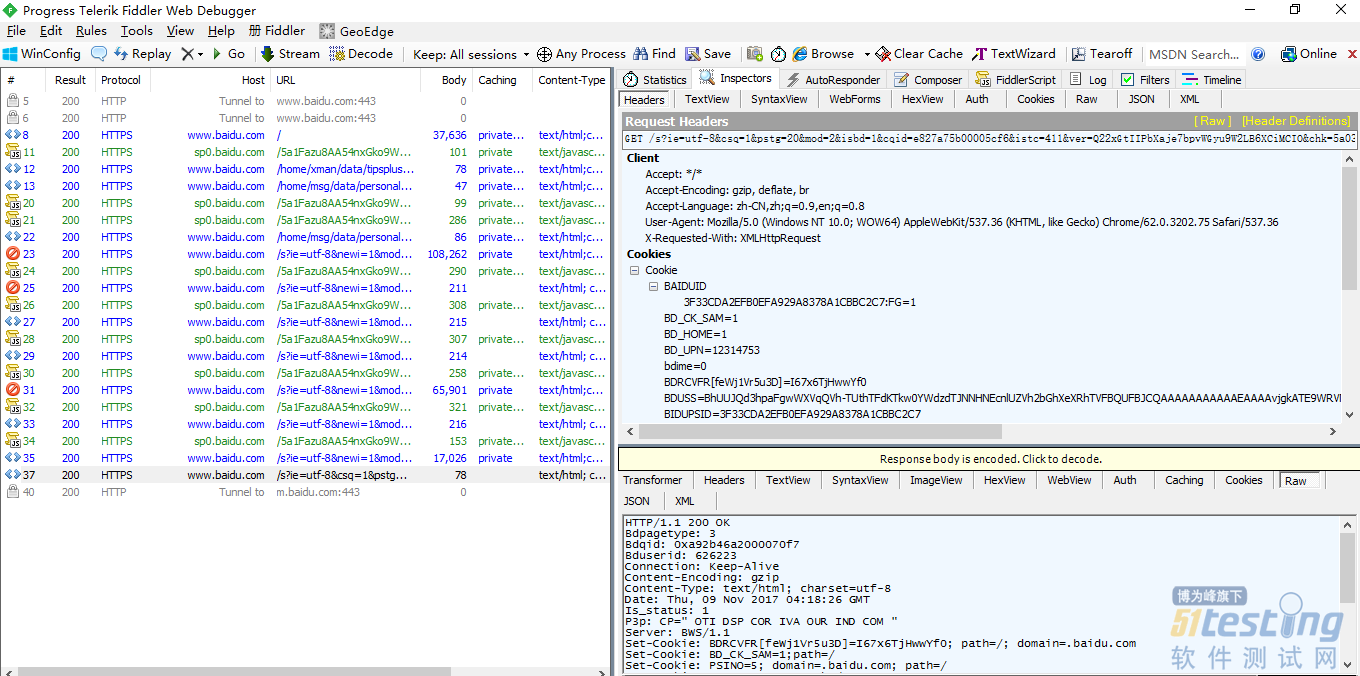This screenshot has height=676, width=1360.
Task: Click the timer stopwatch icon
Action: click(779, 54)
